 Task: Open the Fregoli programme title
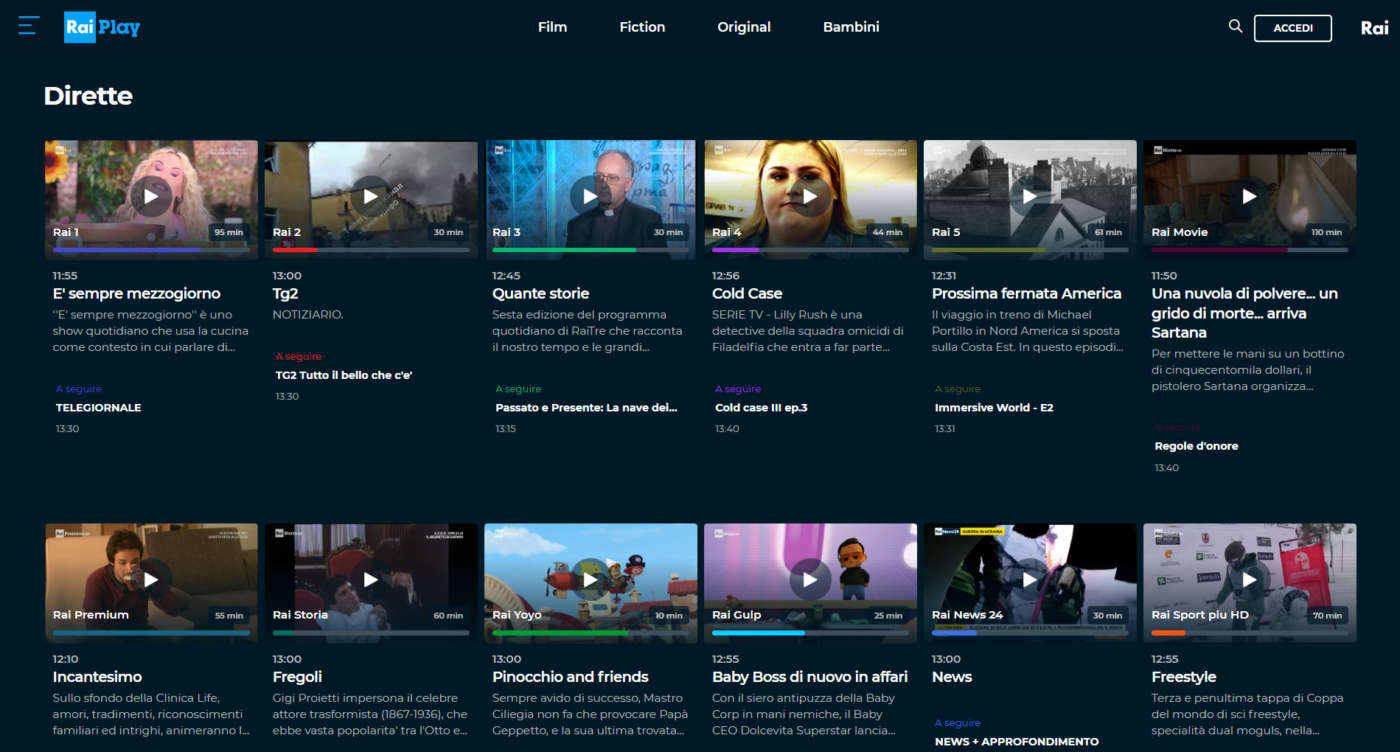pyautogui.click(x=298, y=677)
